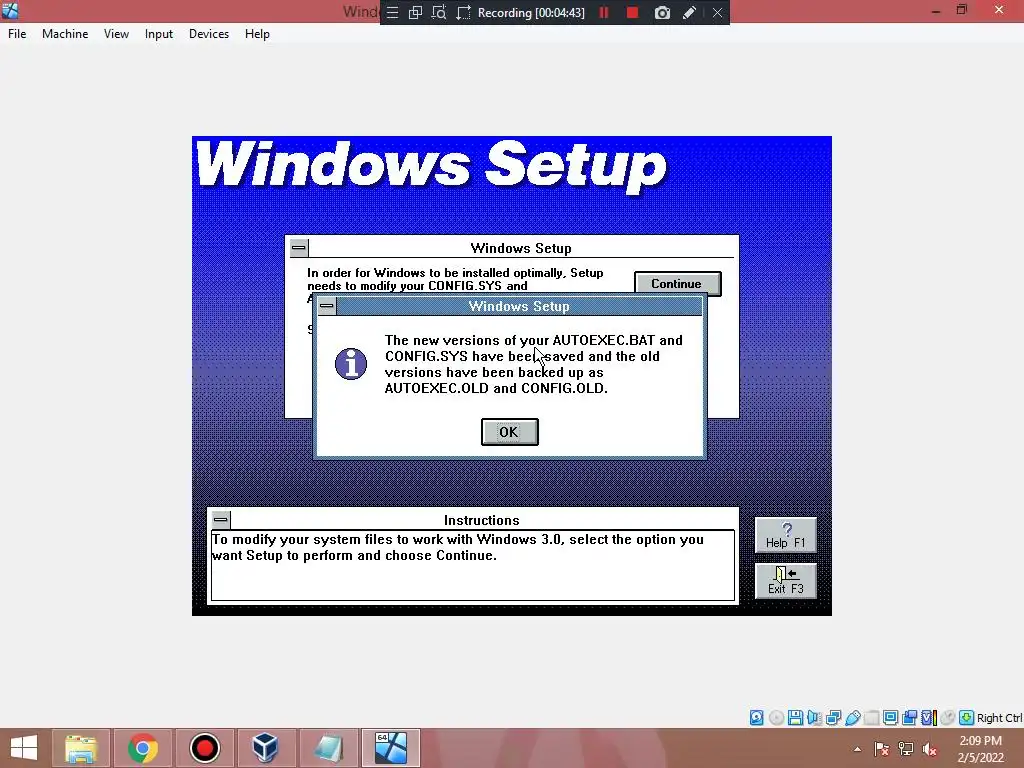Show hidden system tray icons
Image resolution: width=1024 pixels, height=768 pixels.
(857, 749)
